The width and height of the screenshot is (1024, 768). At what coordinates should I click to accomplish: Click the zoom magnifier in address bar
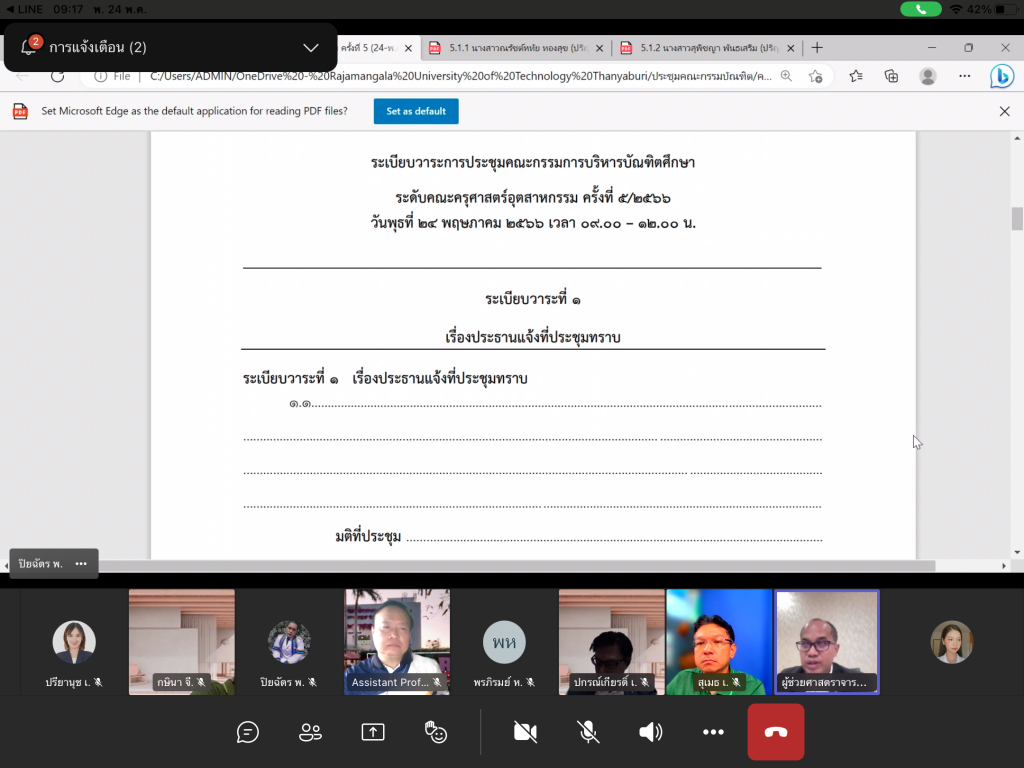point(786,76)
